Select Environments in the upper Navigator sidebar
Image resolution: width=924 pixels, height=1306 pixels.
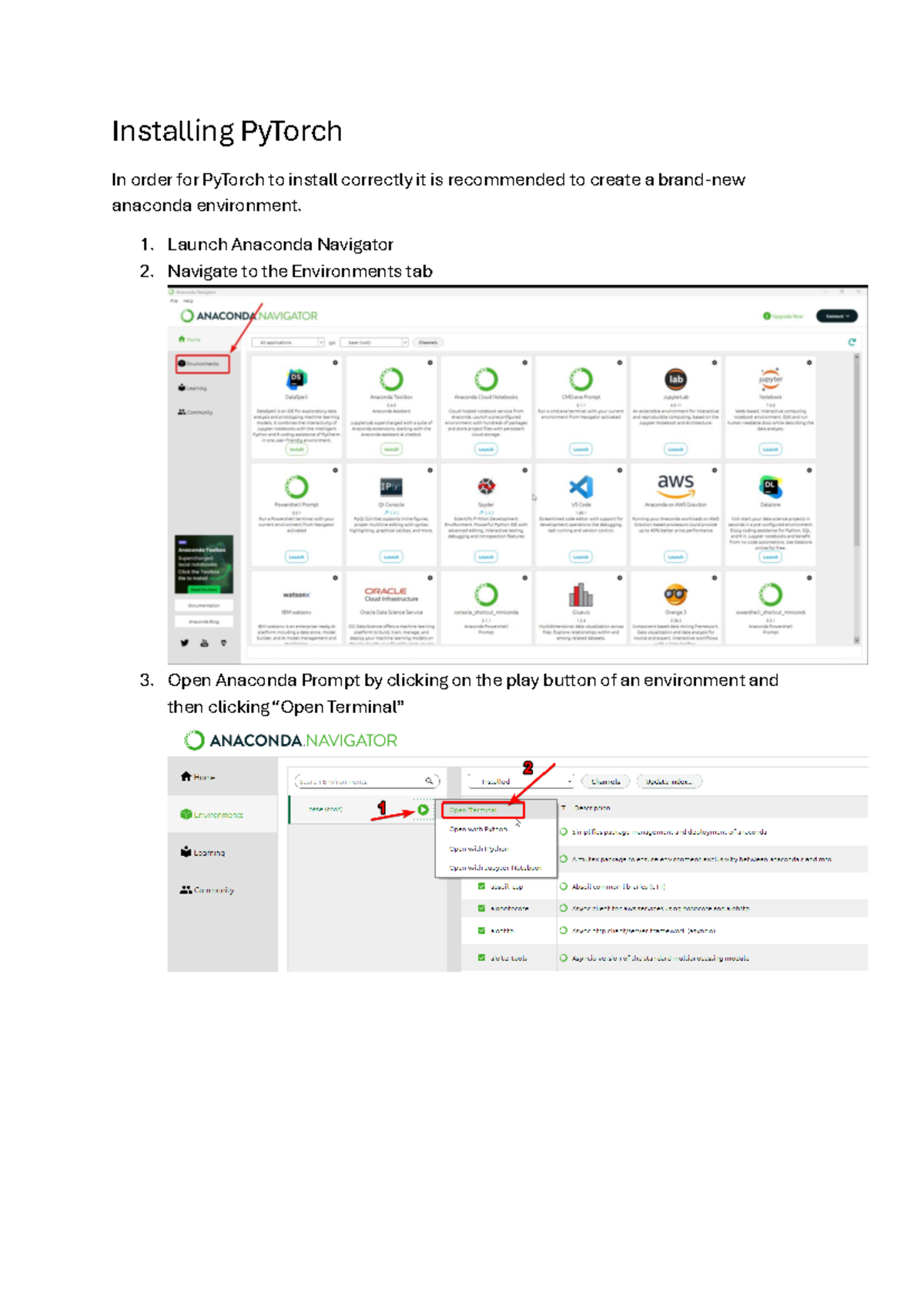[202, 363]
